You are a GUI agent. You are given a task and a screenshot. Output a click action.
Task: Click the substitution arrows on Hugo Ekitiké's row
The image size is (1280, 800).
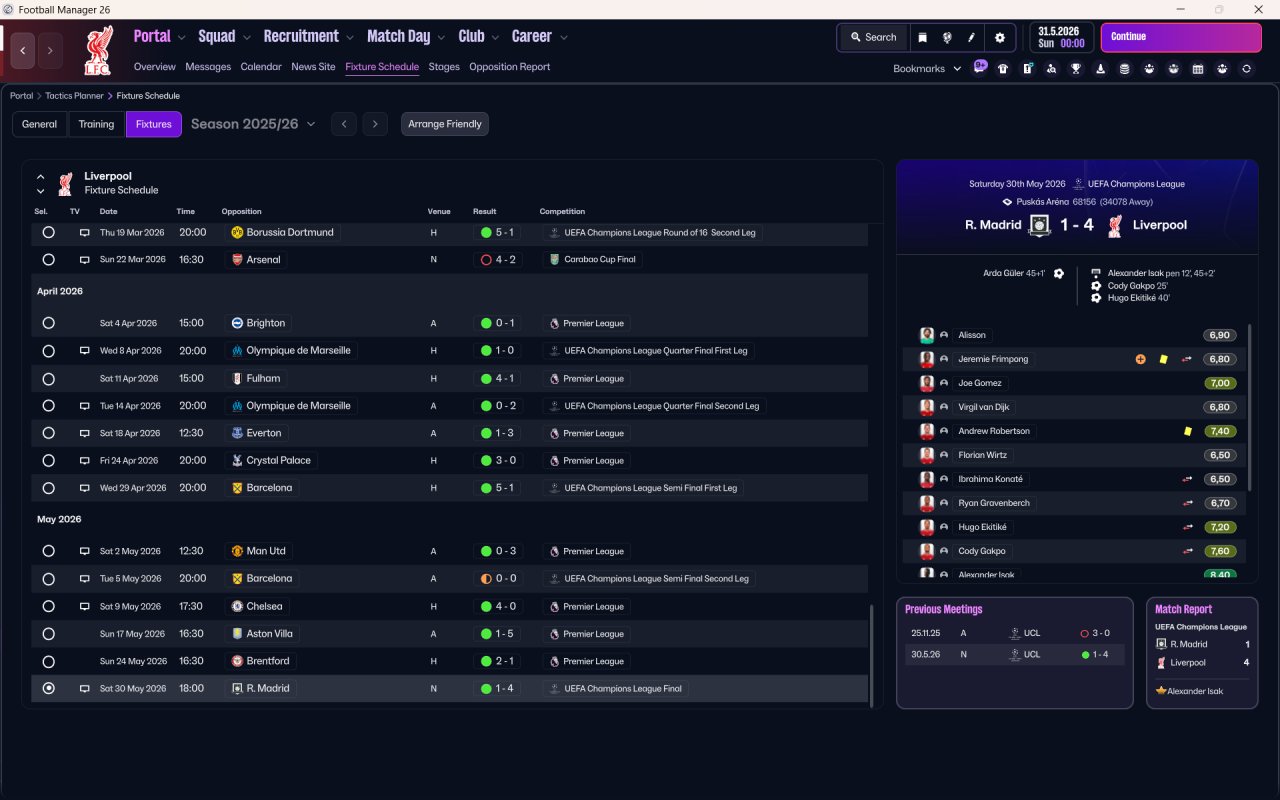point(1187,527)
